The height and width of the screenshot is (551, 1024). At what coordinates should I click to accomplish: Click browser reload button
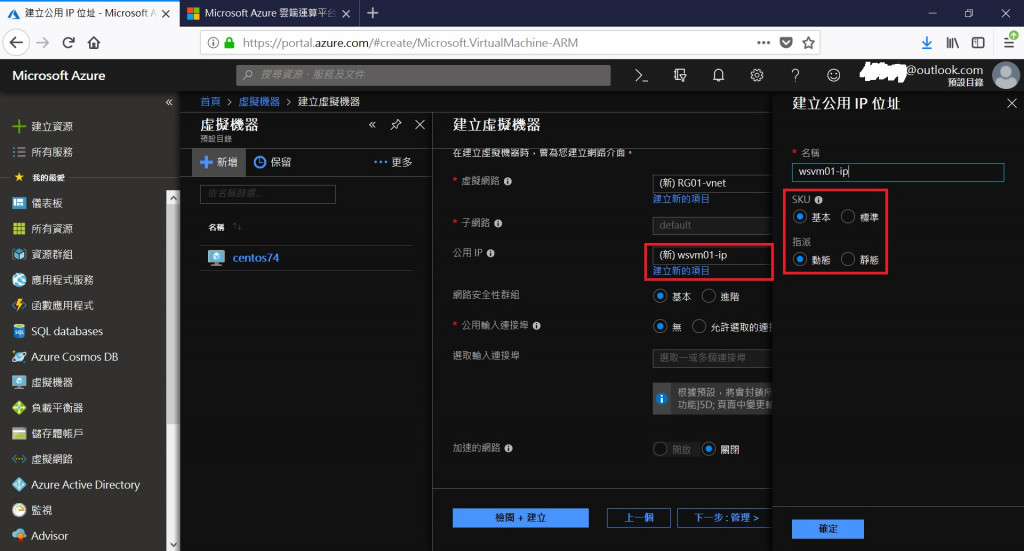point(68,43)
